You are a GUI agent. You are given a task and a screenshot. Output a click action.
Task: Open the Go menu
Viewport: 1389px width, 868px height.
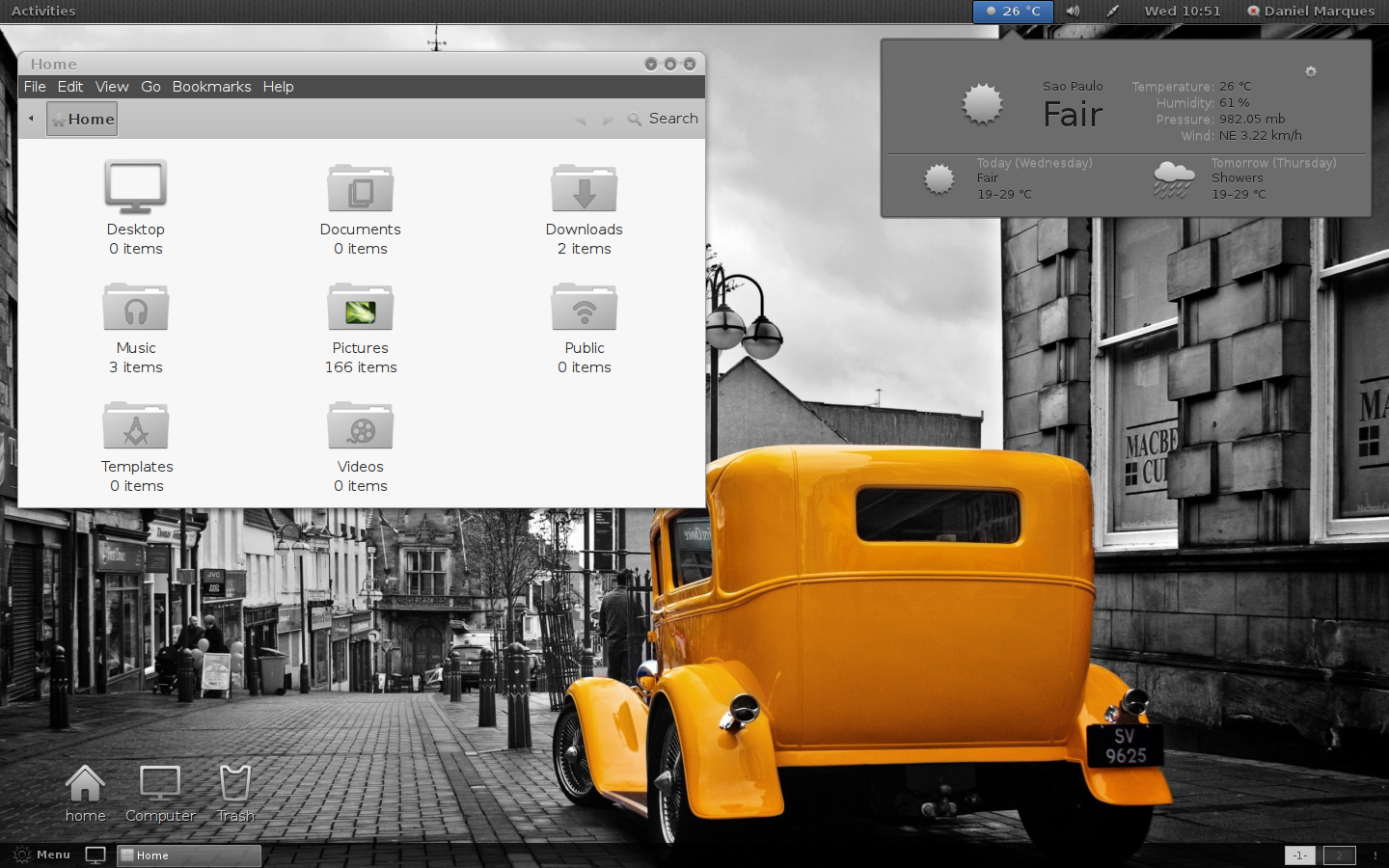(151, 87)
